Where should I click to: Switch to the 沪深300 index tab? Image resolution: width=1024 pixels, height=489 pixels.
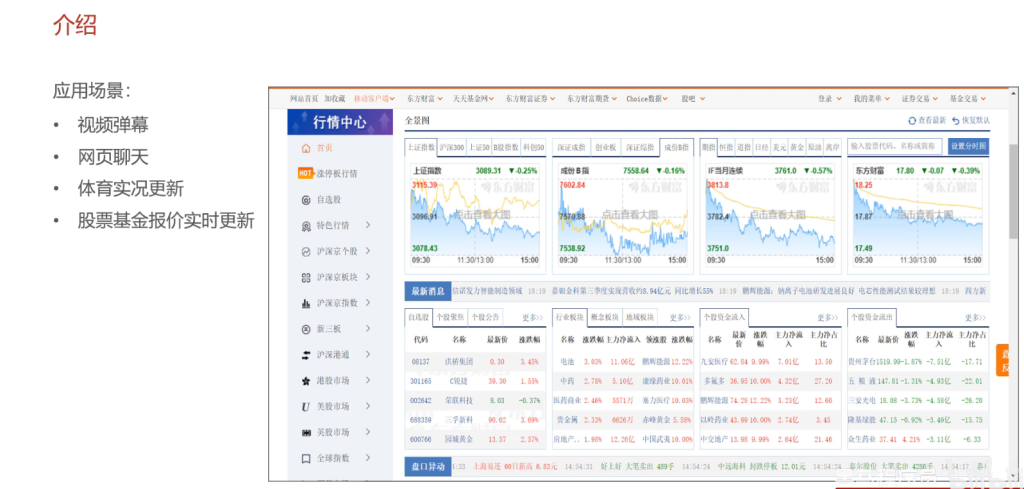click(452, 147)
